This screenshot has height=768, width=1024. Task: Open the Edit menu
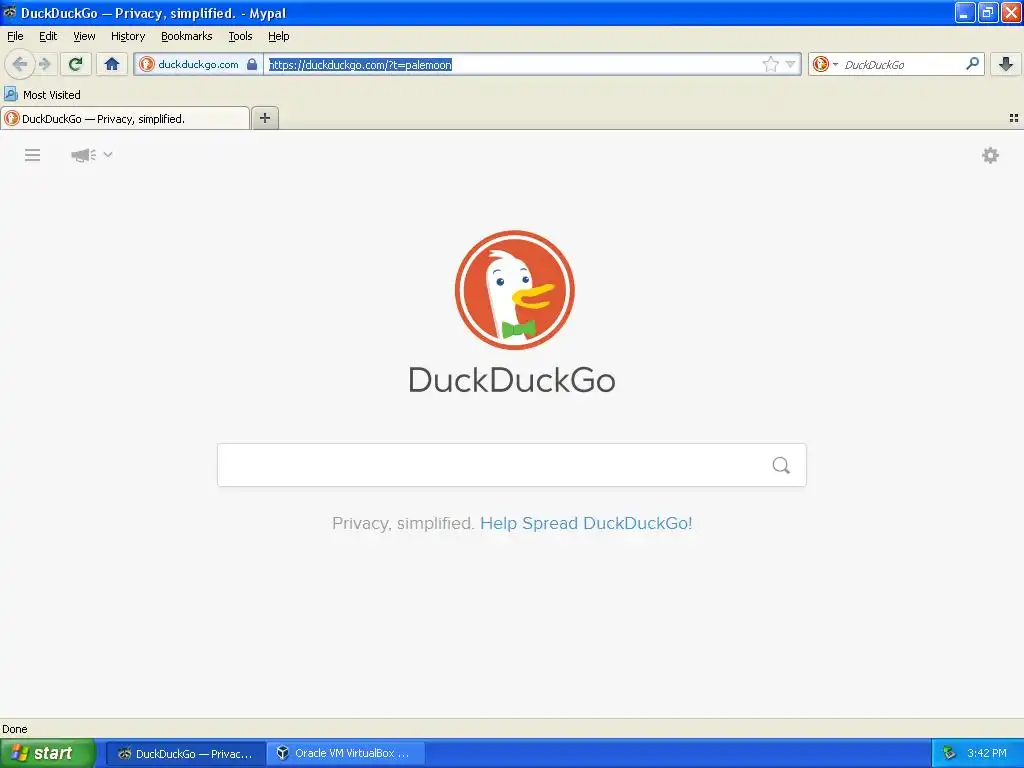[48, 36]
